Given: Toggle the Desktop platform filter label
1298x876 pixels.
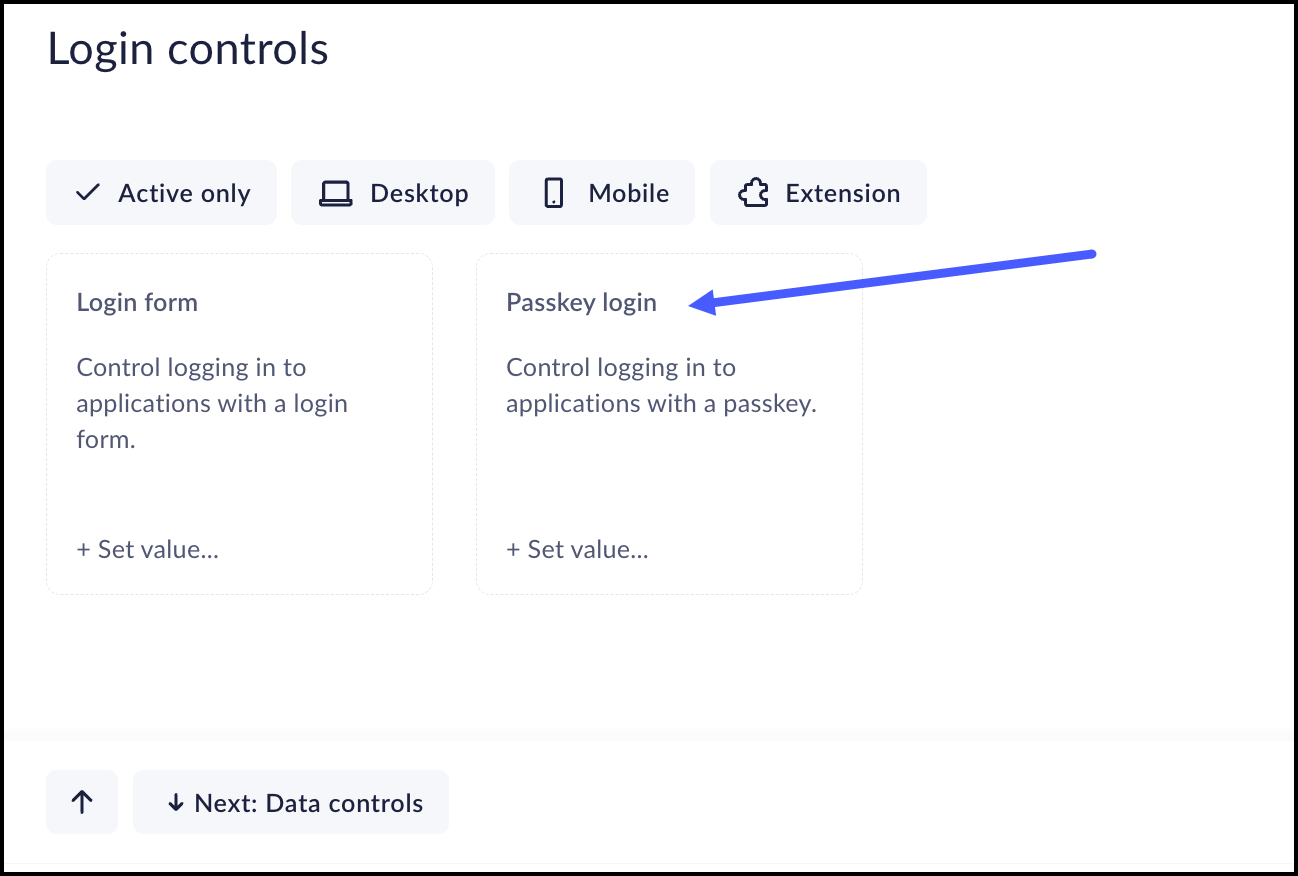Looking at the screenshot, I should (x=419, y=193).
